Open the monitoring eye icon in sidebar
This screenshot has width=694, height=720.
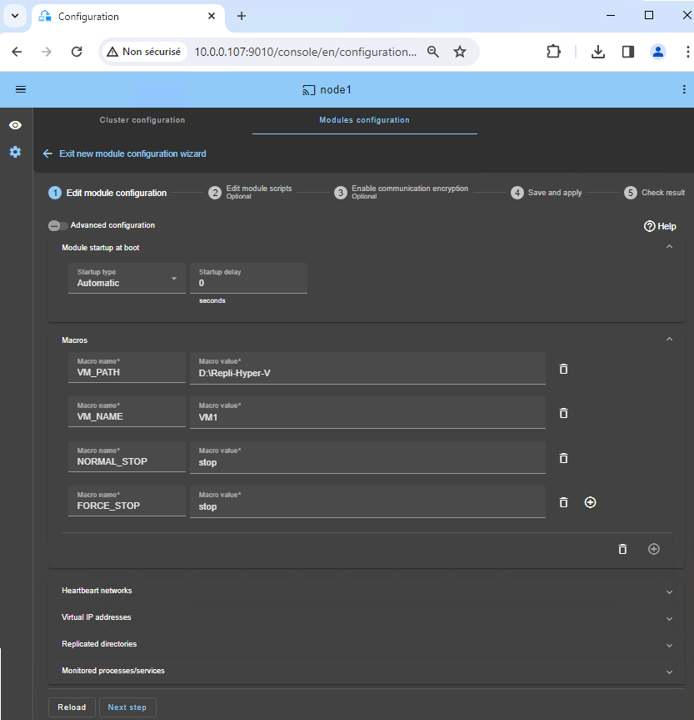[x=15, y=125]
